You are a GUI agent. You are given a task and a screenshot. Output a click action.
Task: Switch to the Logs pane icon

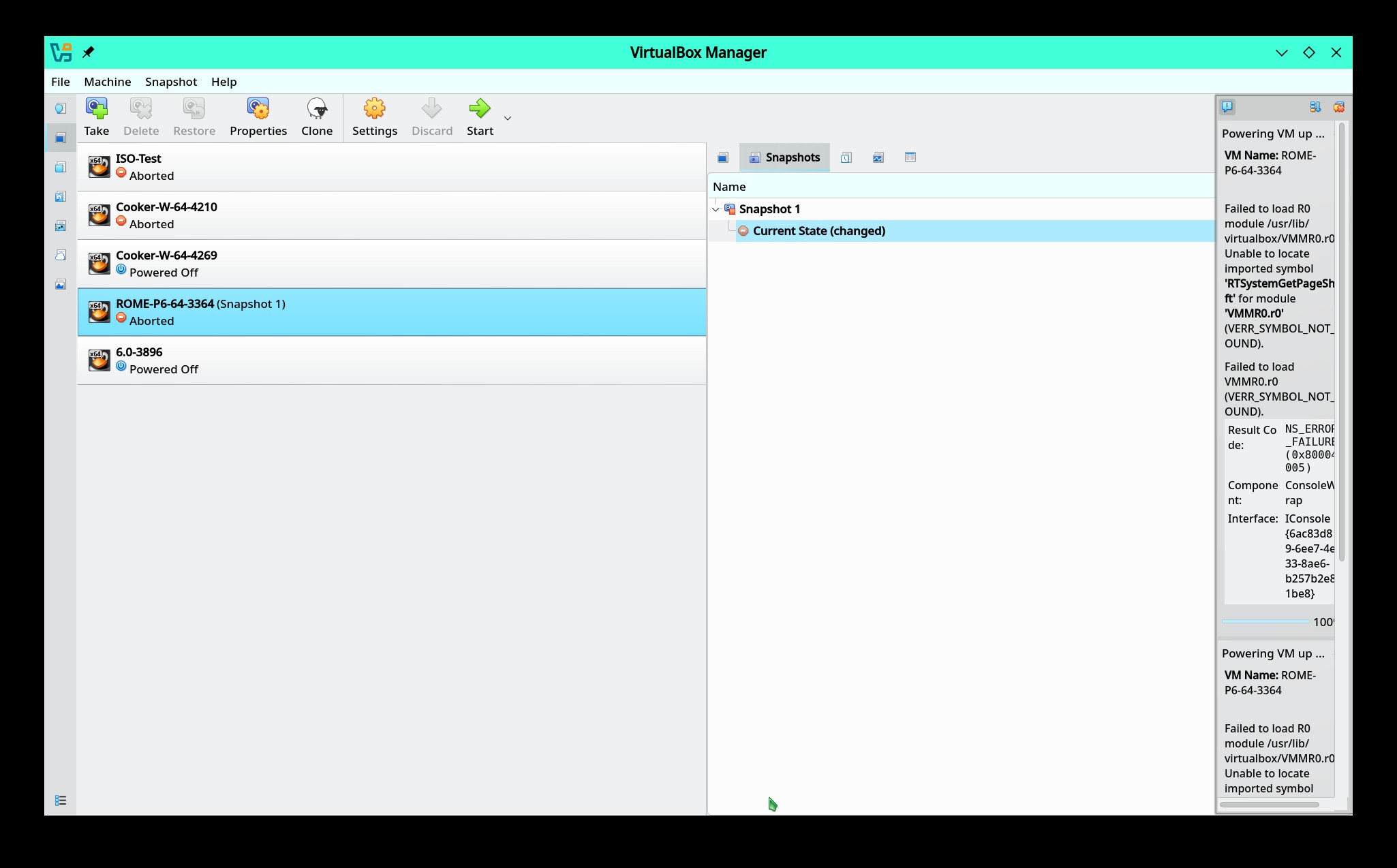click(846, 157)
